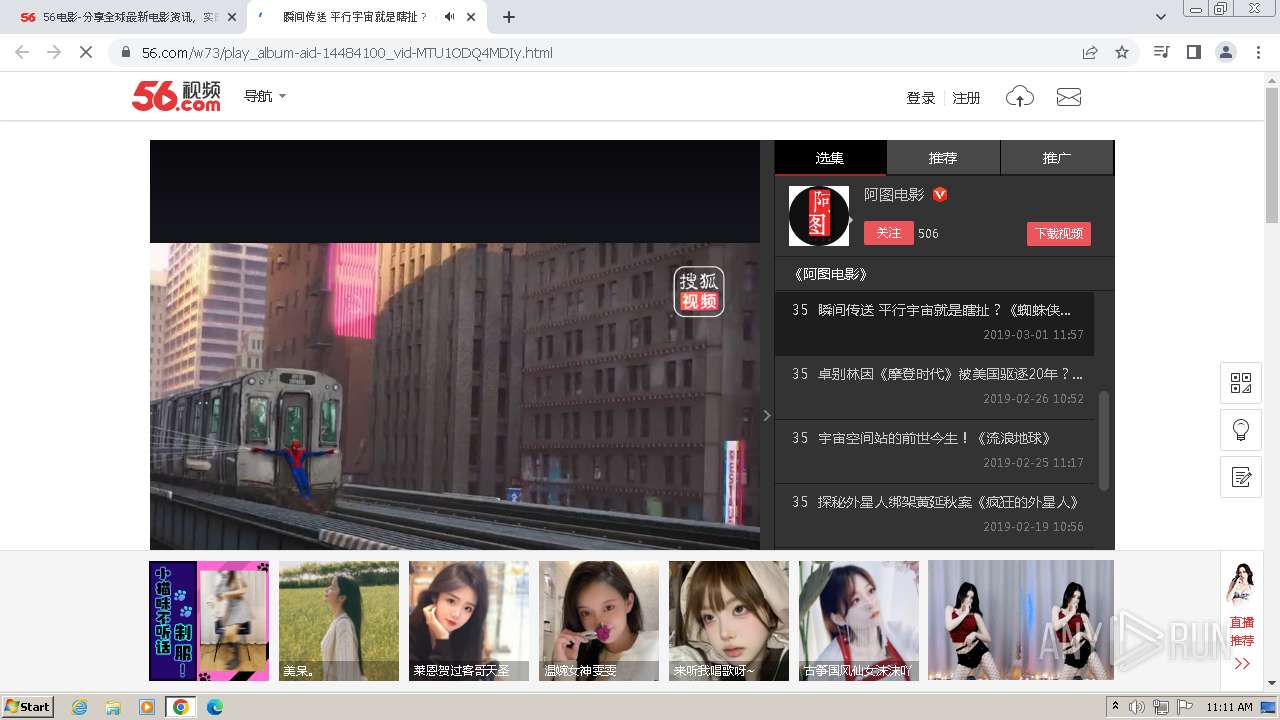Click the cloud upload icon

coord(1019,97)
